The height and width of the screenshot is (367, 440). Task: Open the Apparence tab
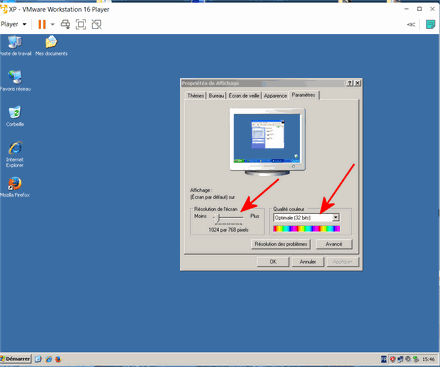tap(275, 96)
